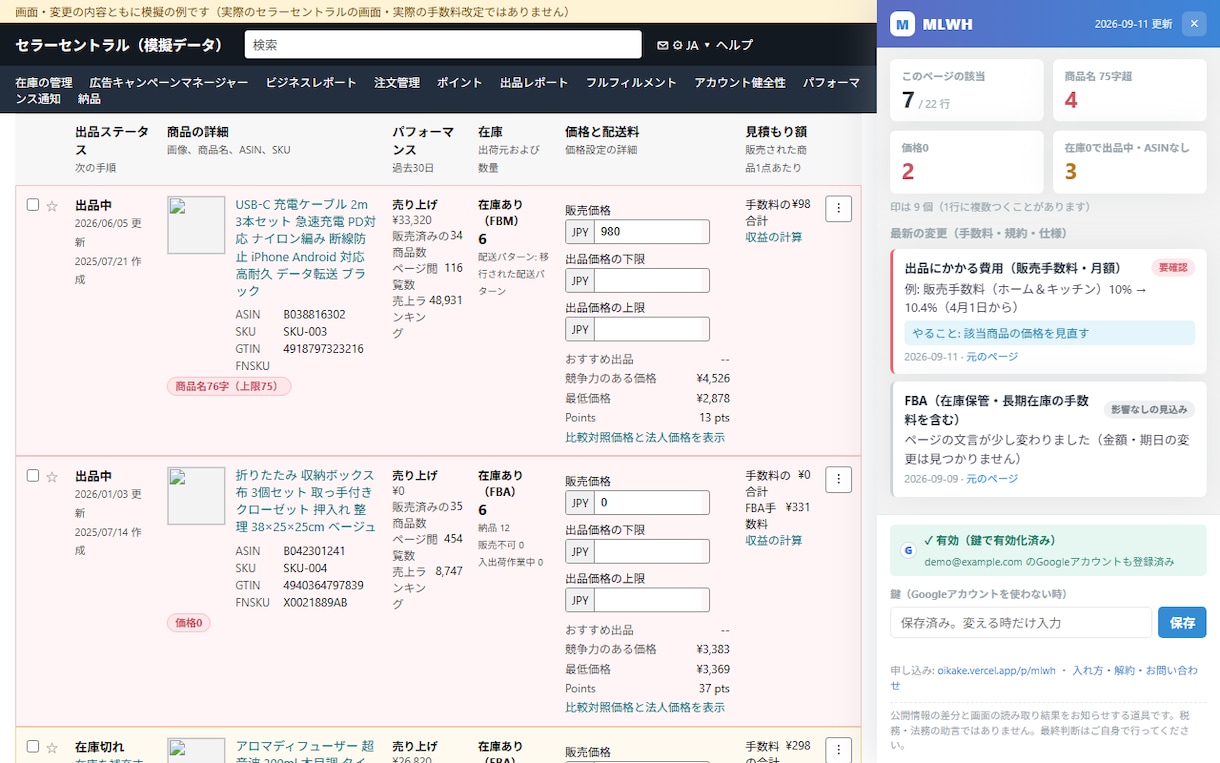
Task: Click the 価格0 badge under 収納ボックス
Action: click(x=189, y=623)
